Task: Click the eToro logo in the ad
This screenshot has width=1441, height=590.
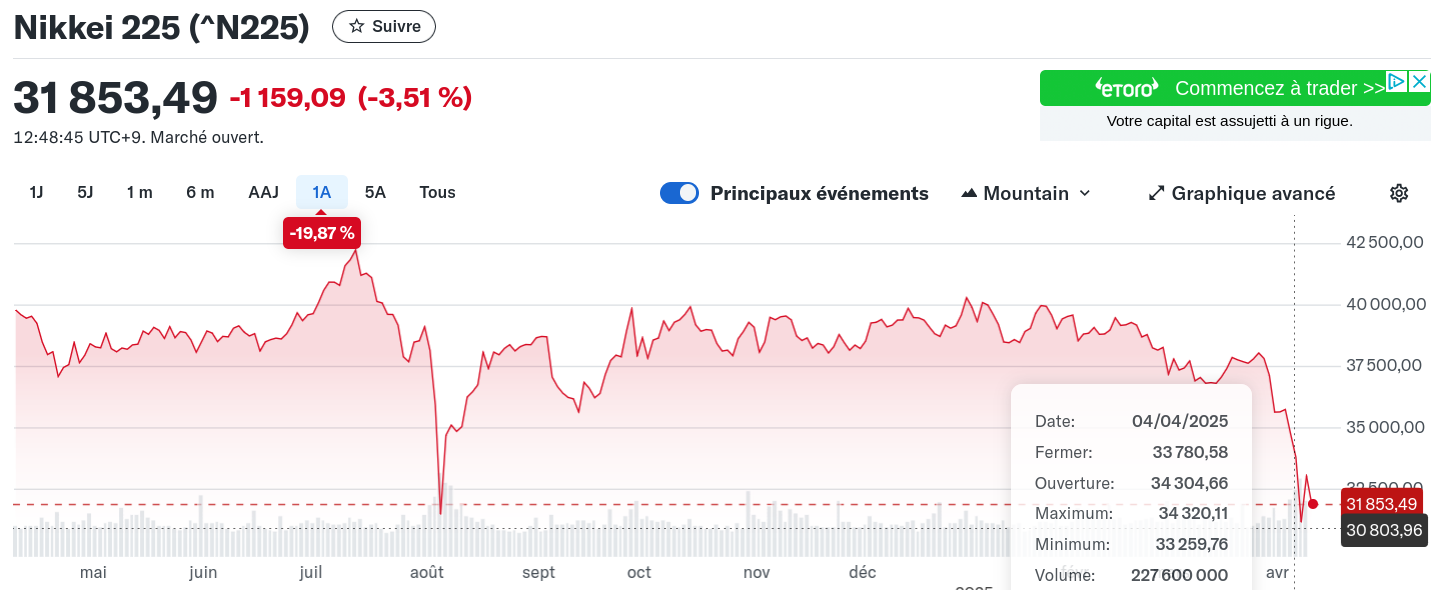Action: [x=1127, y=88]
